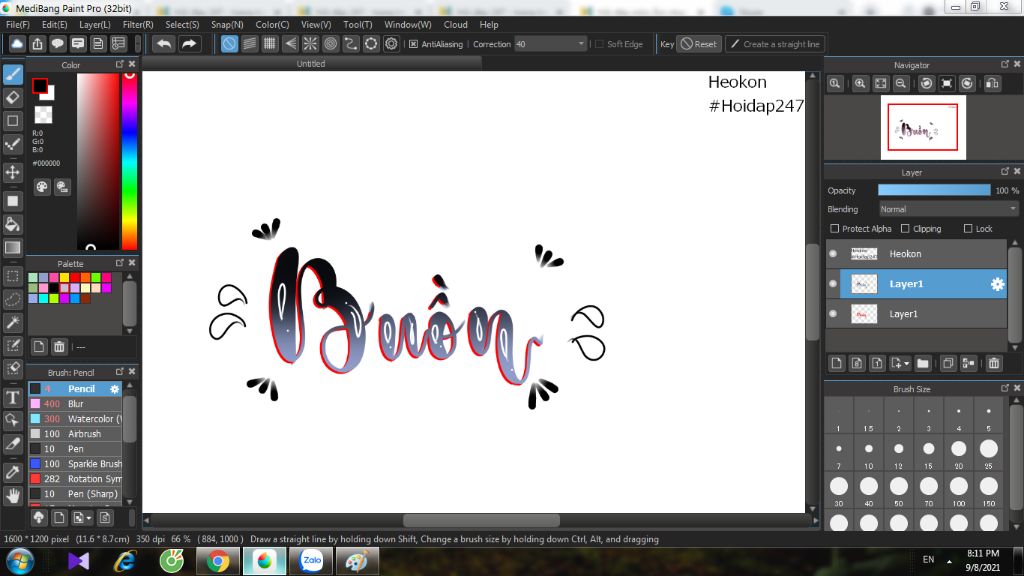Enable Protect Alpha checkbox

pos(835,229)
